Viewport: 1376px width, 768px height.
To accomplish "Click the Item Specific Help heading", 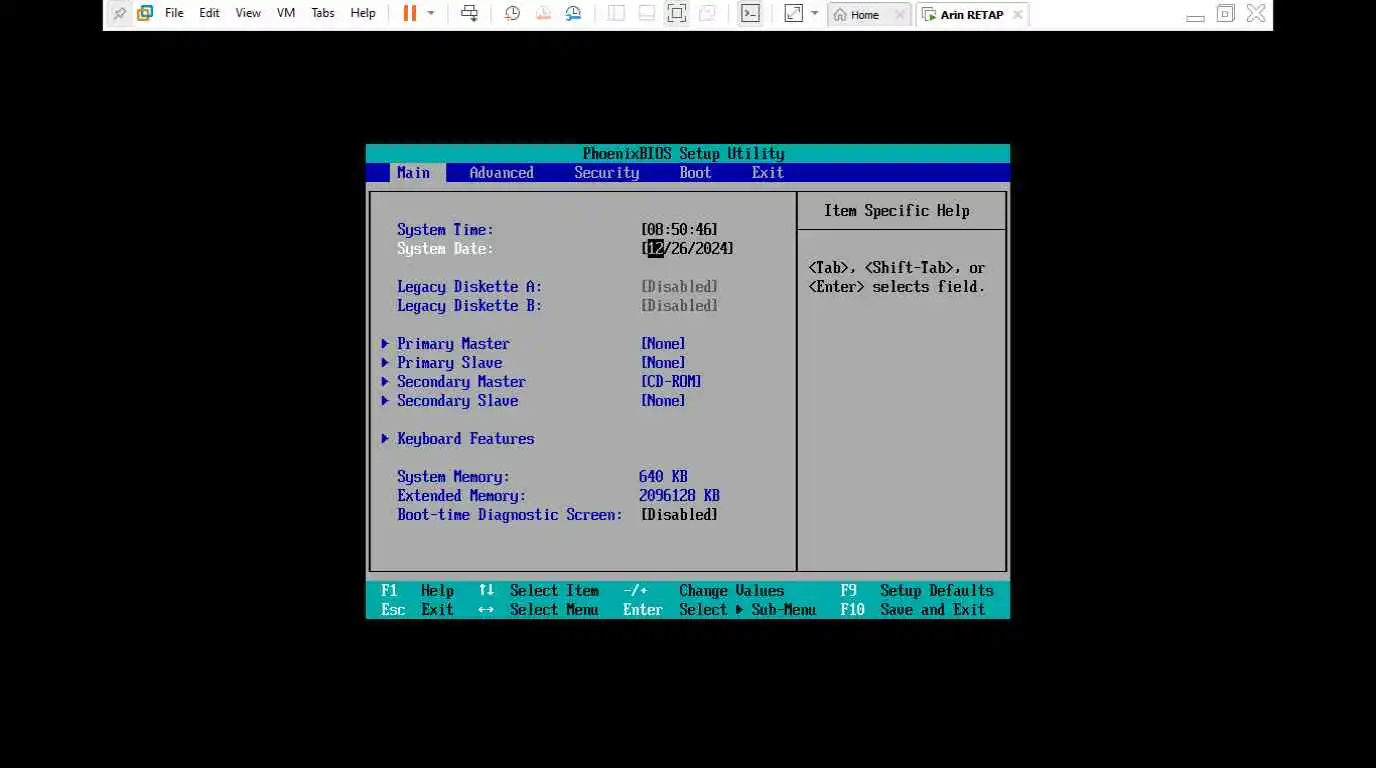I will pyautogui.click(x=897, y=211).
